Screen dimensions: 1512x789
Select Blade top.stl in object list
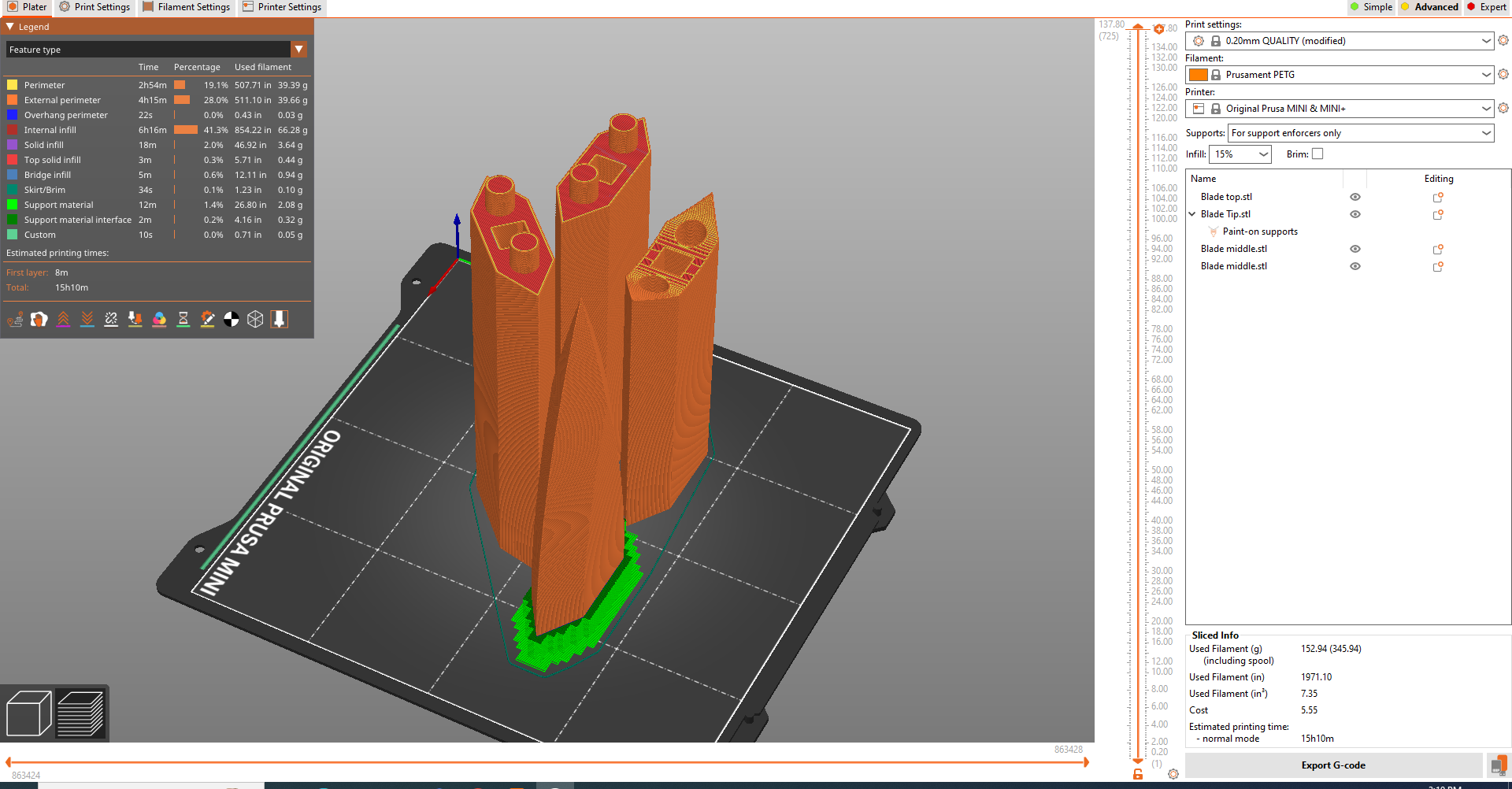point(1226,197)
